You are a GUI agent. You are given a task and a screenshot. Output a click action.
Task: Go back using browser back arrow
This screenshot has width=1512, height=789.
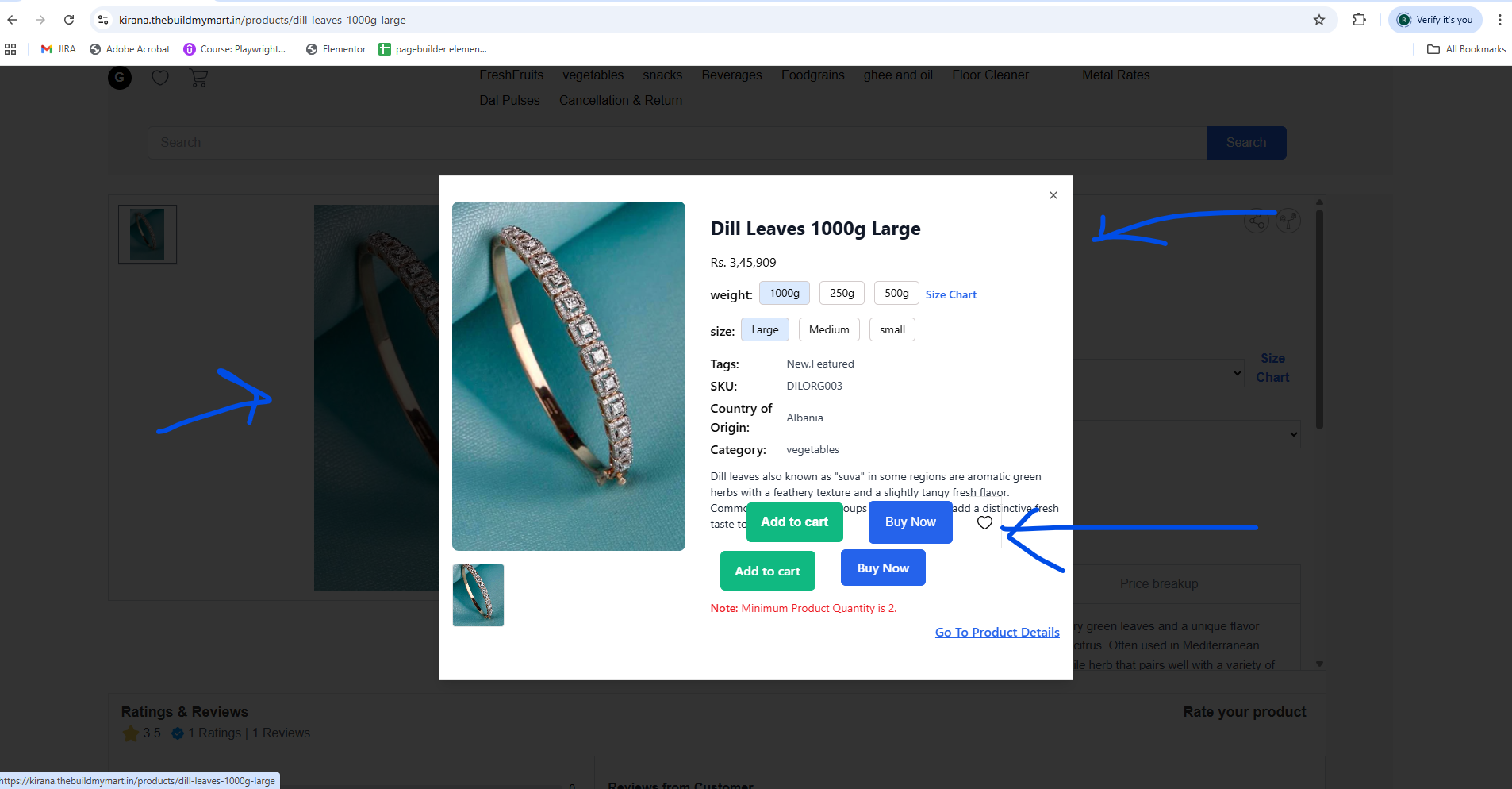[12, 20]
